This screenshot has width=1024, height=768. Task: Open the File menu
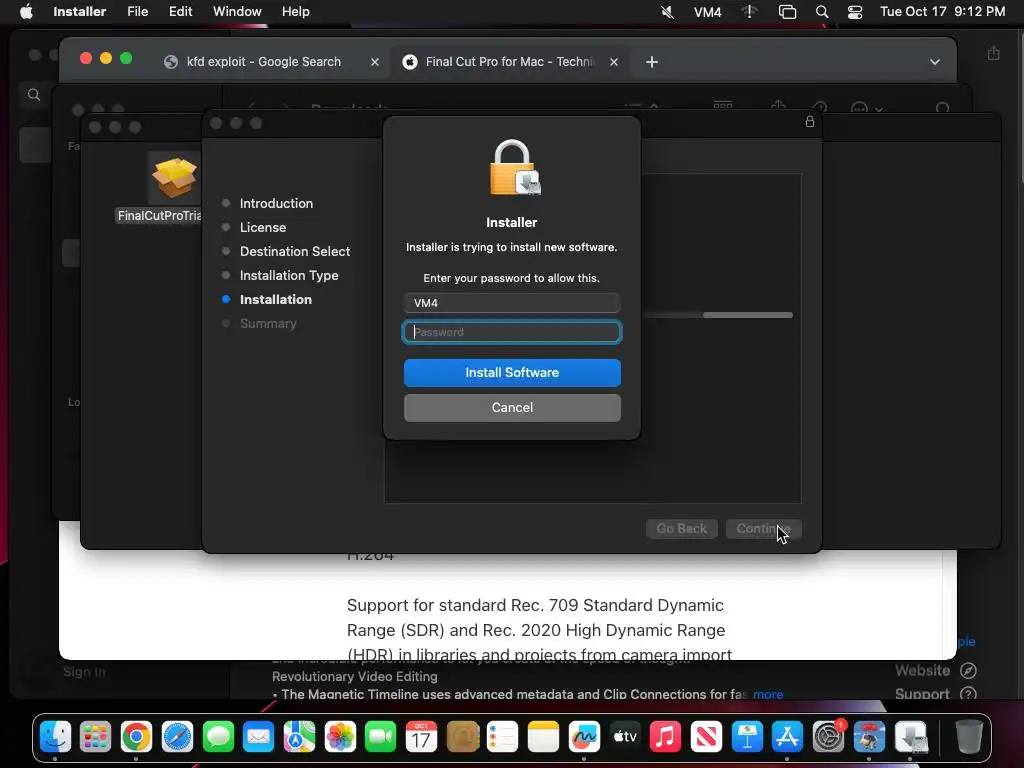137,12
